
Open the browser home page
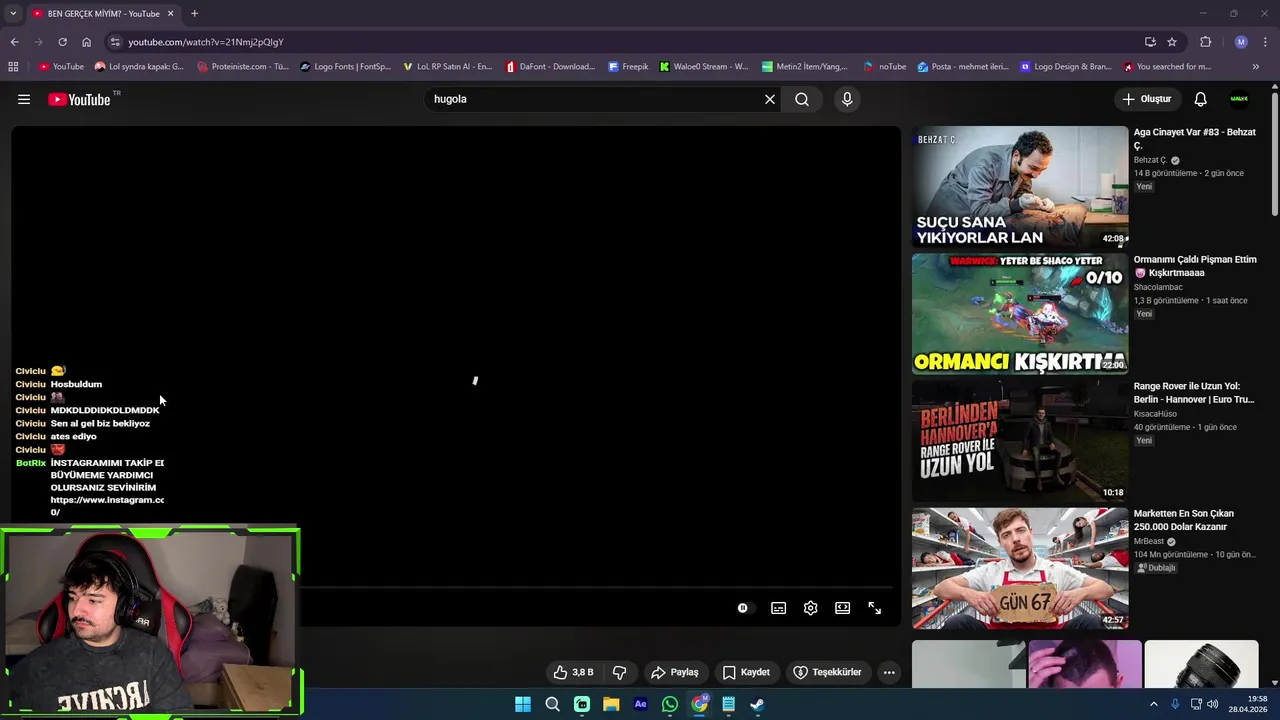tap(86, 42)
